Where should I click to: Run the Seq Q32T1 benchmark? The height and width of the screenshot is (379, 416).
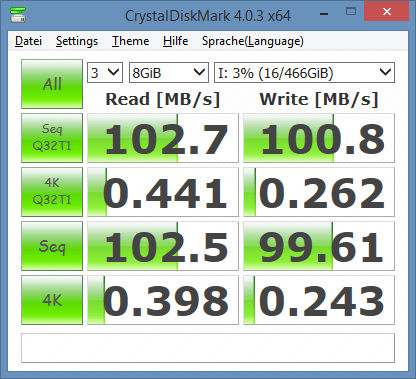(52, 138)
